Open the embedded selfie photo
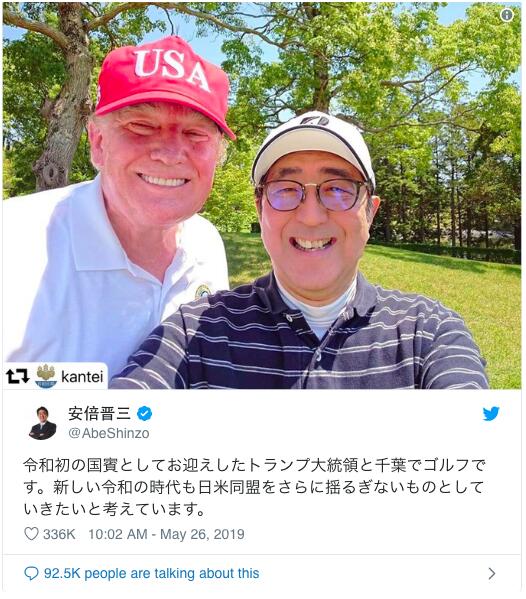Viewport: 526px width, 599px height. pyautogui.click(x=262, y=196)
